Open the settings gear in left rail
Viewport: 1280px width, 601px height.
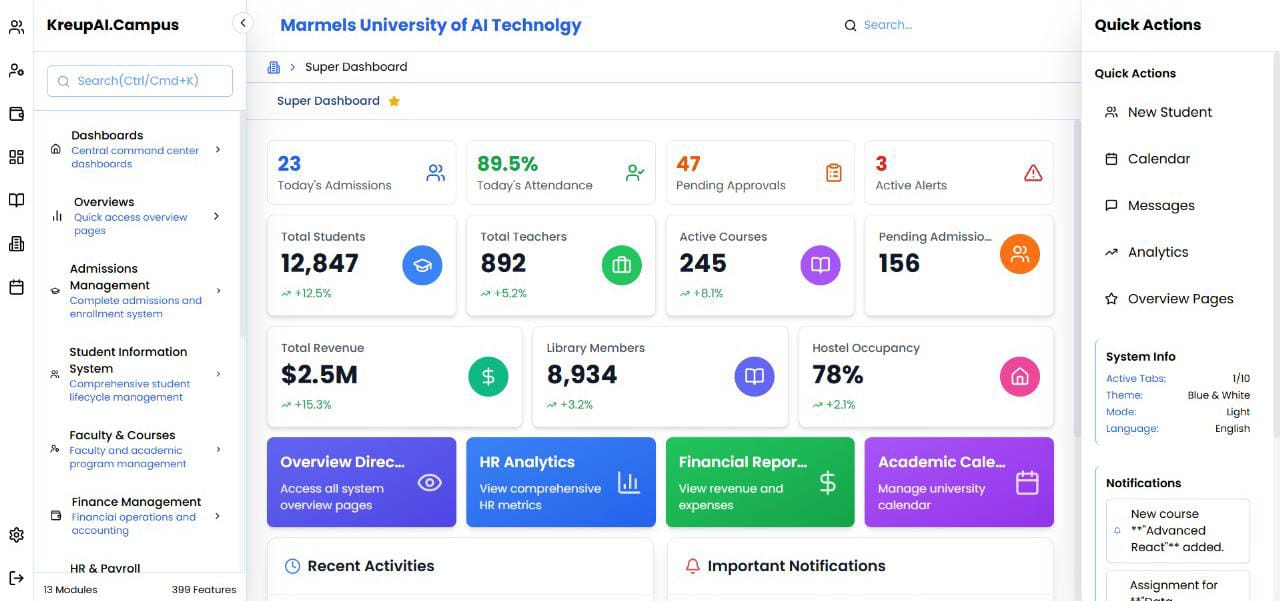click(16, 535)
